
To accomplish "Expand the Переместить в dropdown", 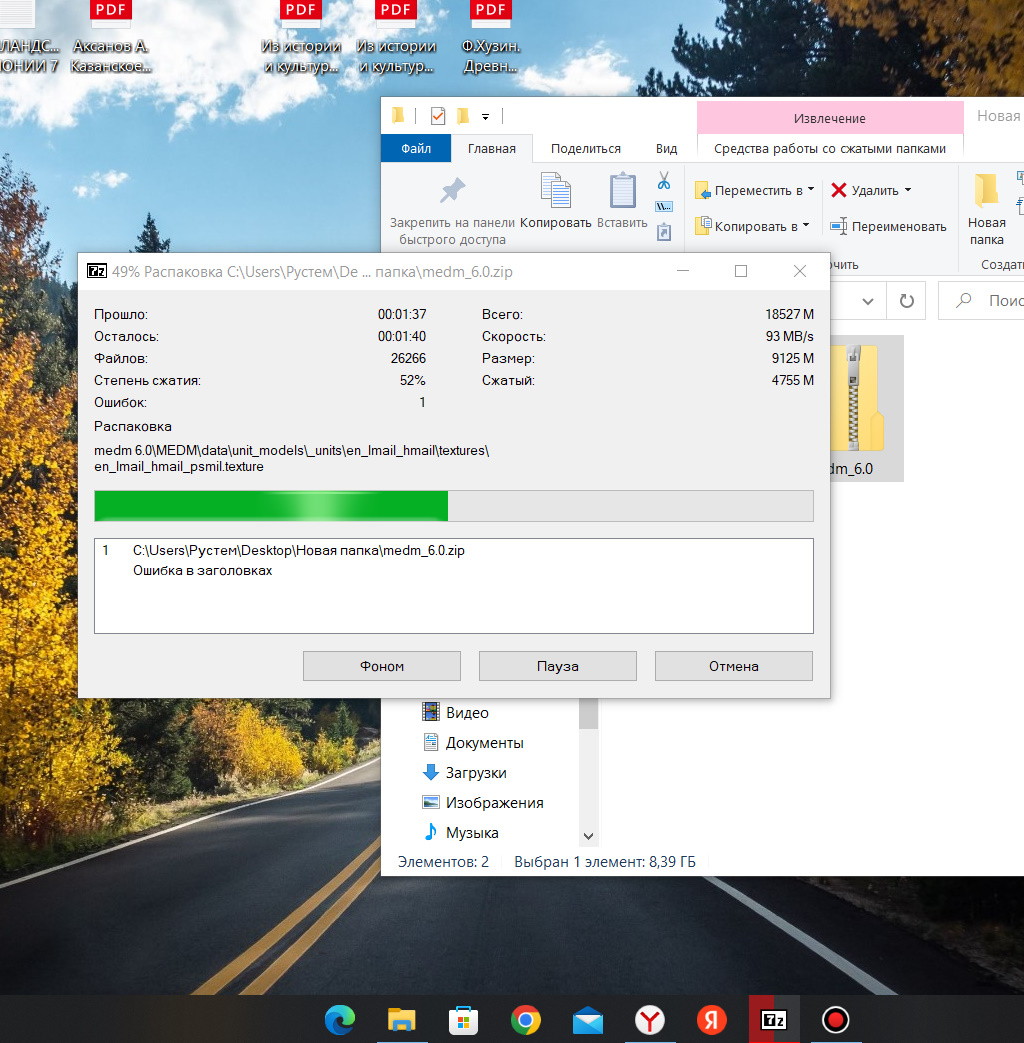I will pos(811,190).
